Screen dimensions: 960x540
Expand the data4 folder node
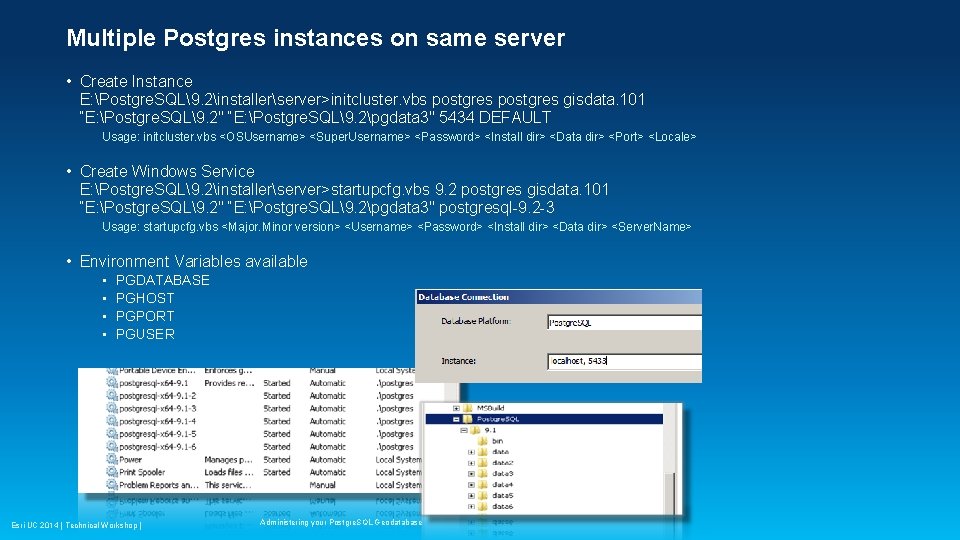471,485
